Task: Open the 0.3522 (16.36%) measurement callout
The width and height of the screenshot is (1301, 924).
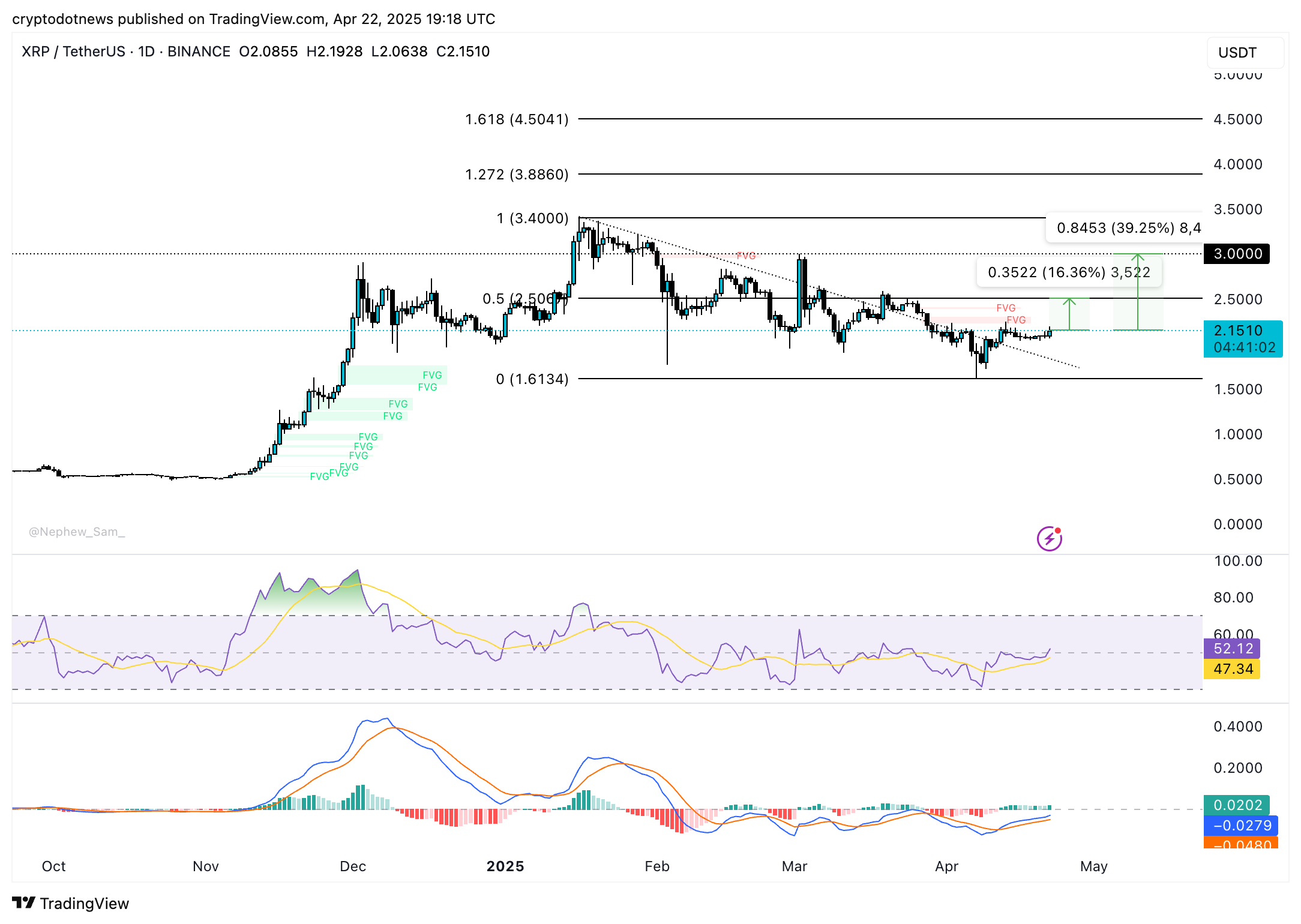Action: pos(1069,272)
